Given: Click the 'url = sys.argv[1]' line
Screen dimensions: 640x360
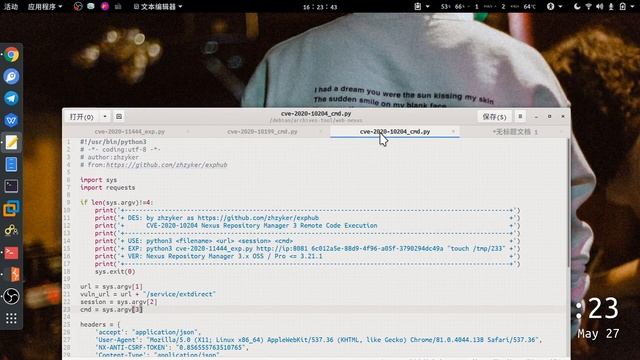Looking at the screenshot, I should click(x=111, y=287).
